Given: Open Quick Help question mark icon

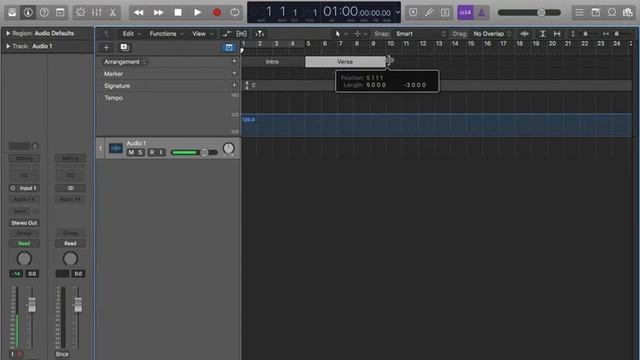Looking at the screenshot, I should pos(44,12).
